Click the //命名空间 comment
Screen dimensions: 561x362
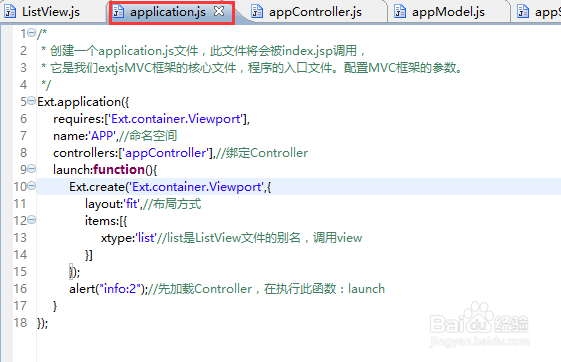(x=148, y=136)
